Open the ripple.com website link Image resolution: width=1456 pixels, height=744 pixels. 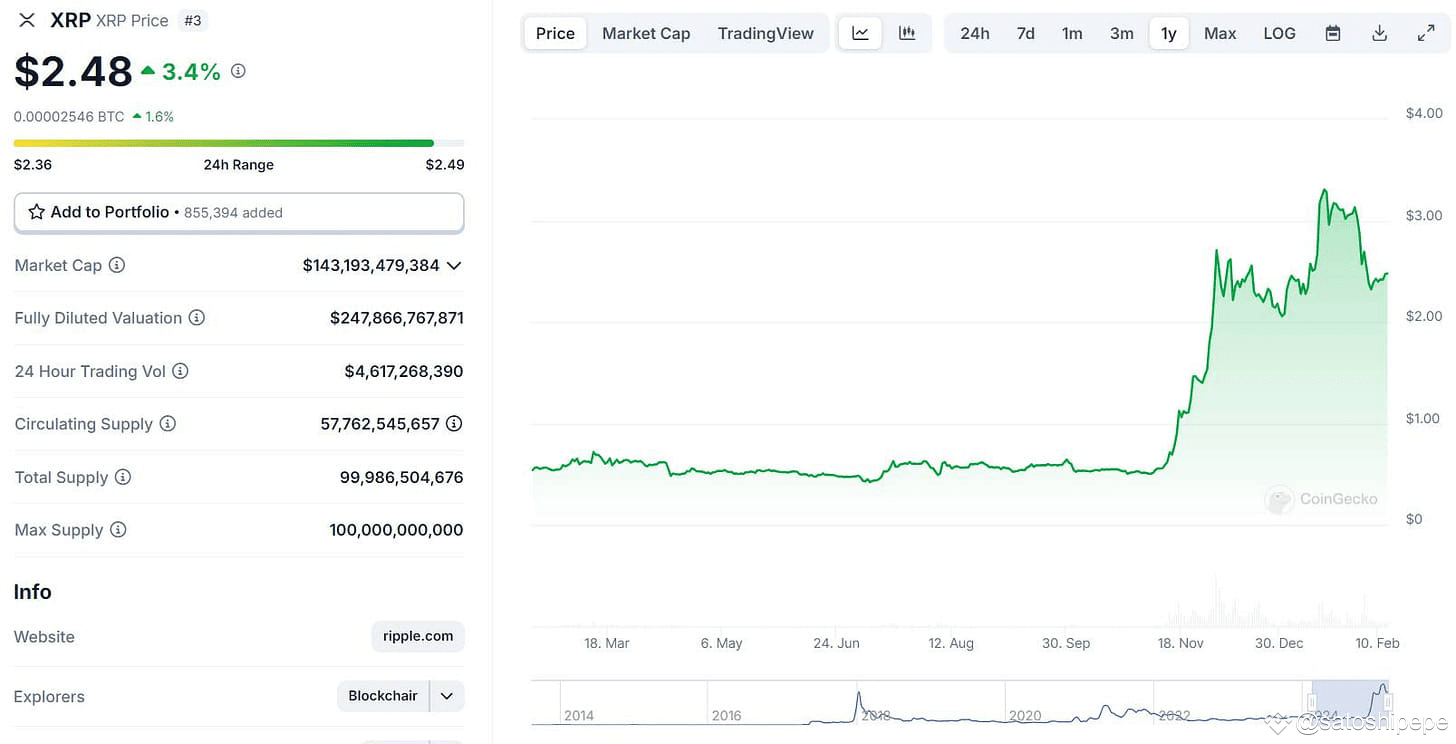[418, 636]
